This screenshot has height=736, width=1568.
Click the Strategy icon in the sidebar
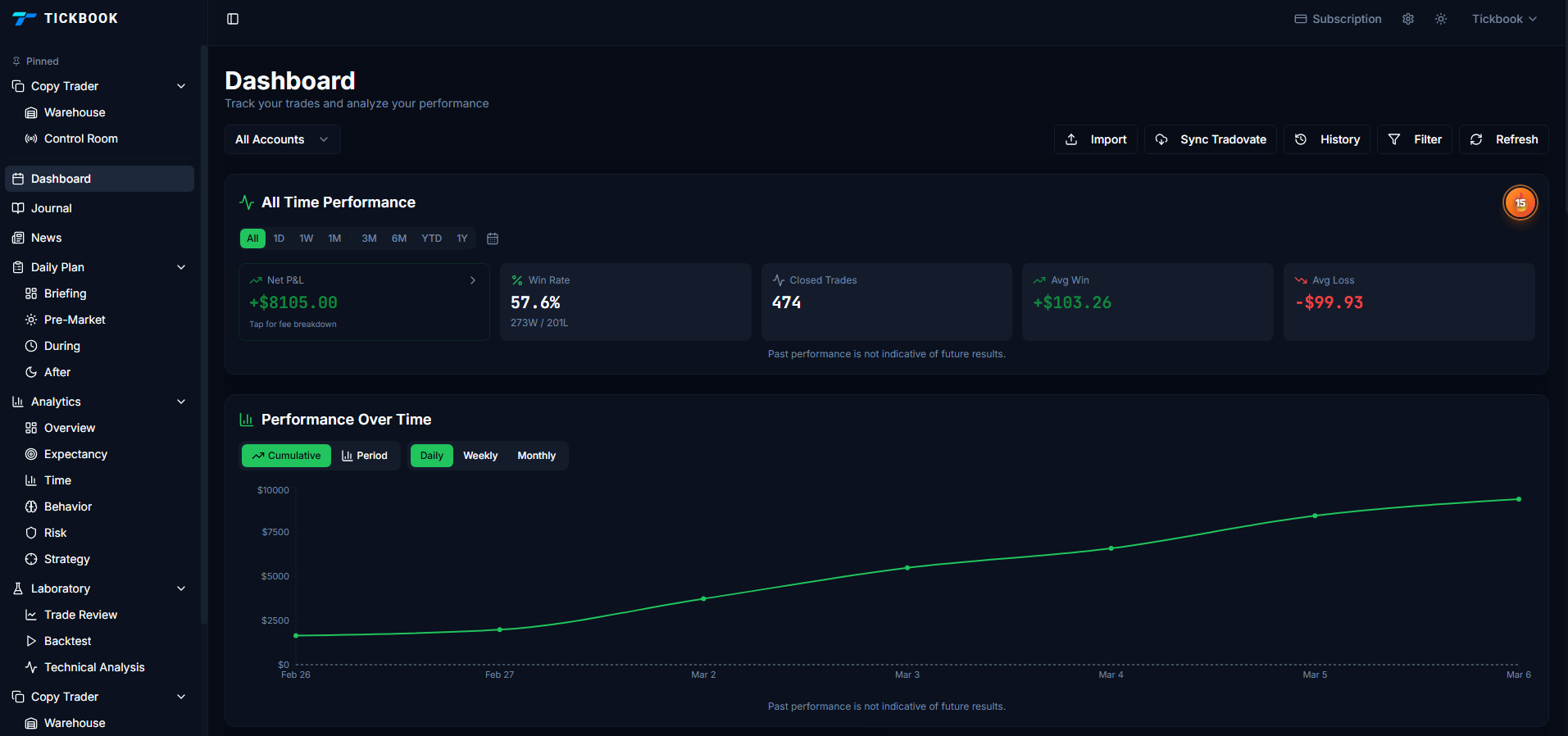coord(31,559)
